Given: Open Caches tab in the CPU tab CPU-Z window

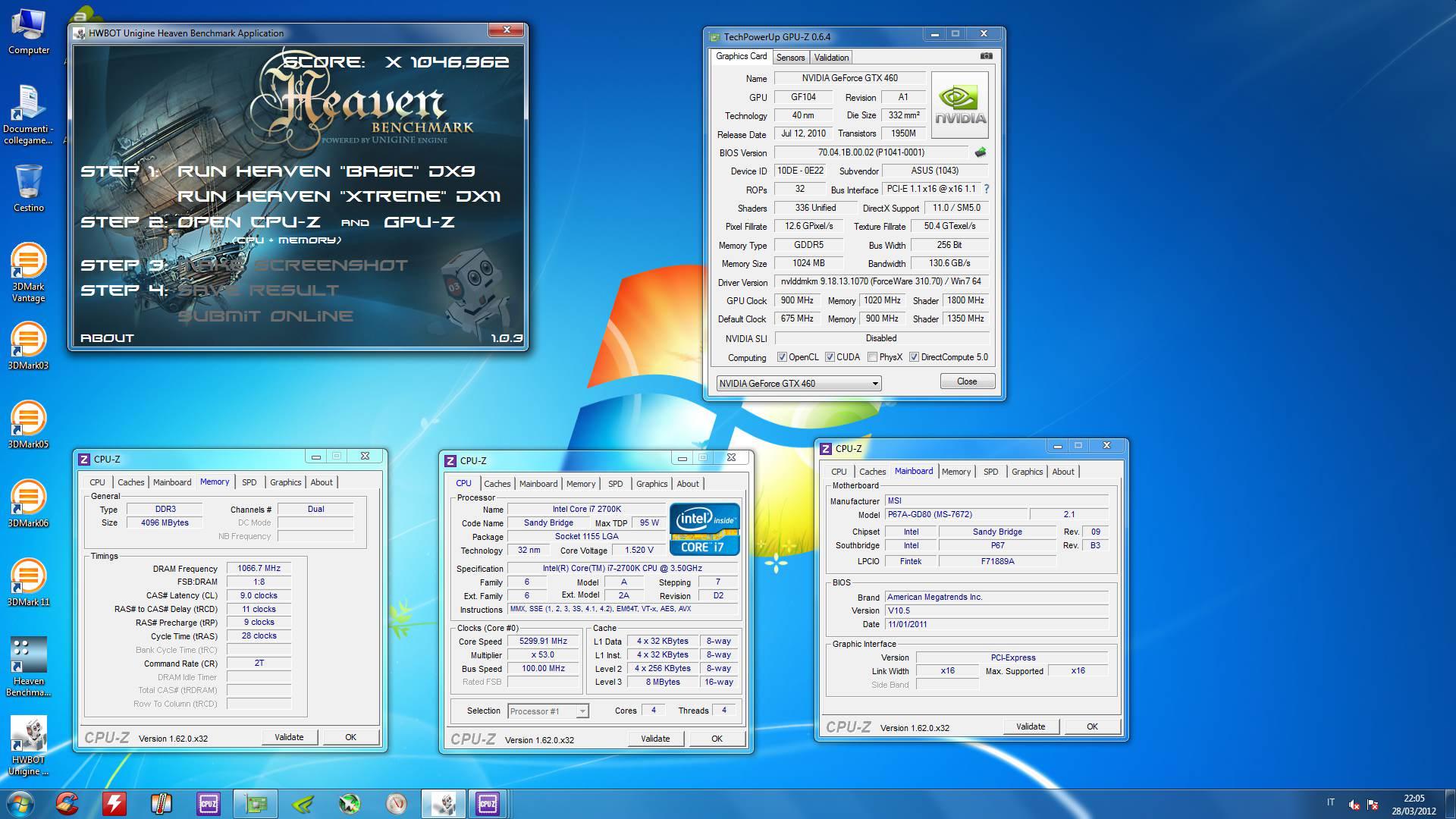Looking at the screenshot, I should 497,484.
